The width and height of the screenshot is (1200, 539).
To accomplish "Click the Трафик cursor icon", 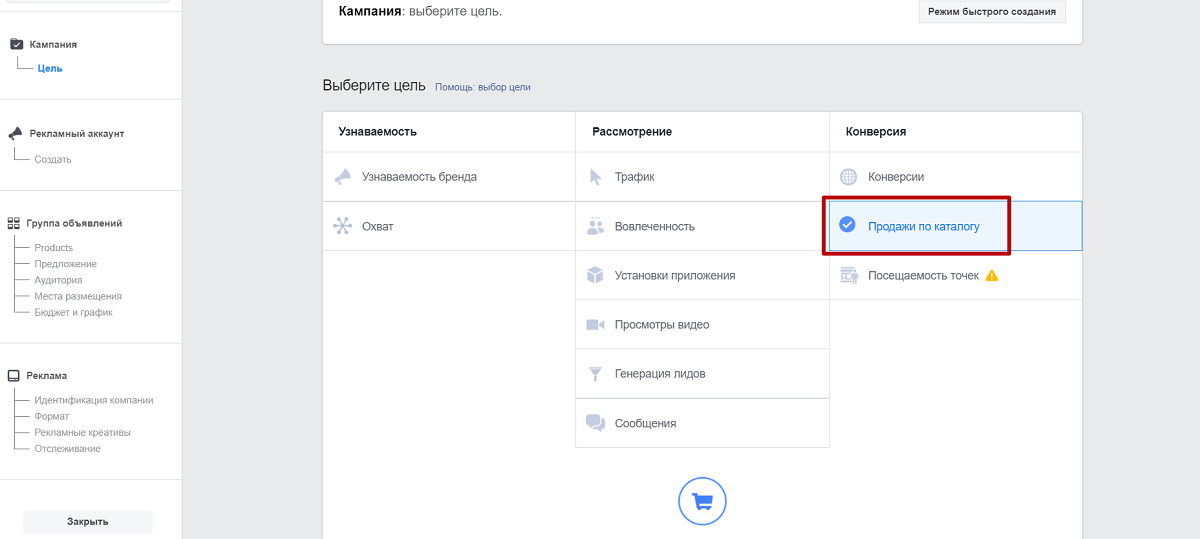I will pos(595,177).
